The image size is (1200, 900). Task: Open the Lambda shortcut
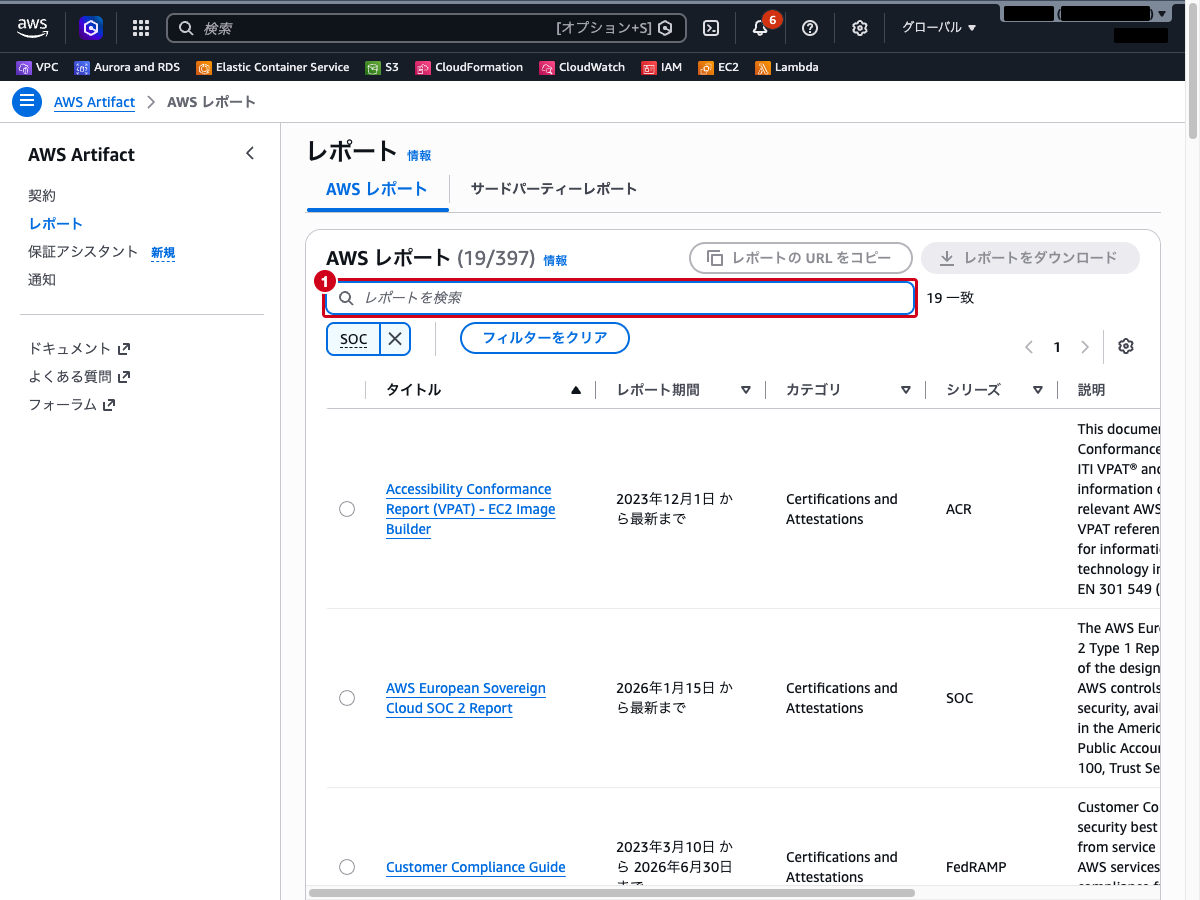coord(787,67)
